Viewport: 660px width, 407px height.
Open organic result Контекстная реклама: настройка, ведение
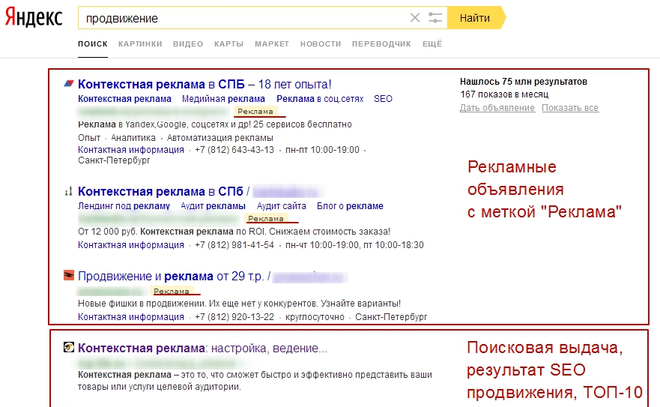[202, 348]
